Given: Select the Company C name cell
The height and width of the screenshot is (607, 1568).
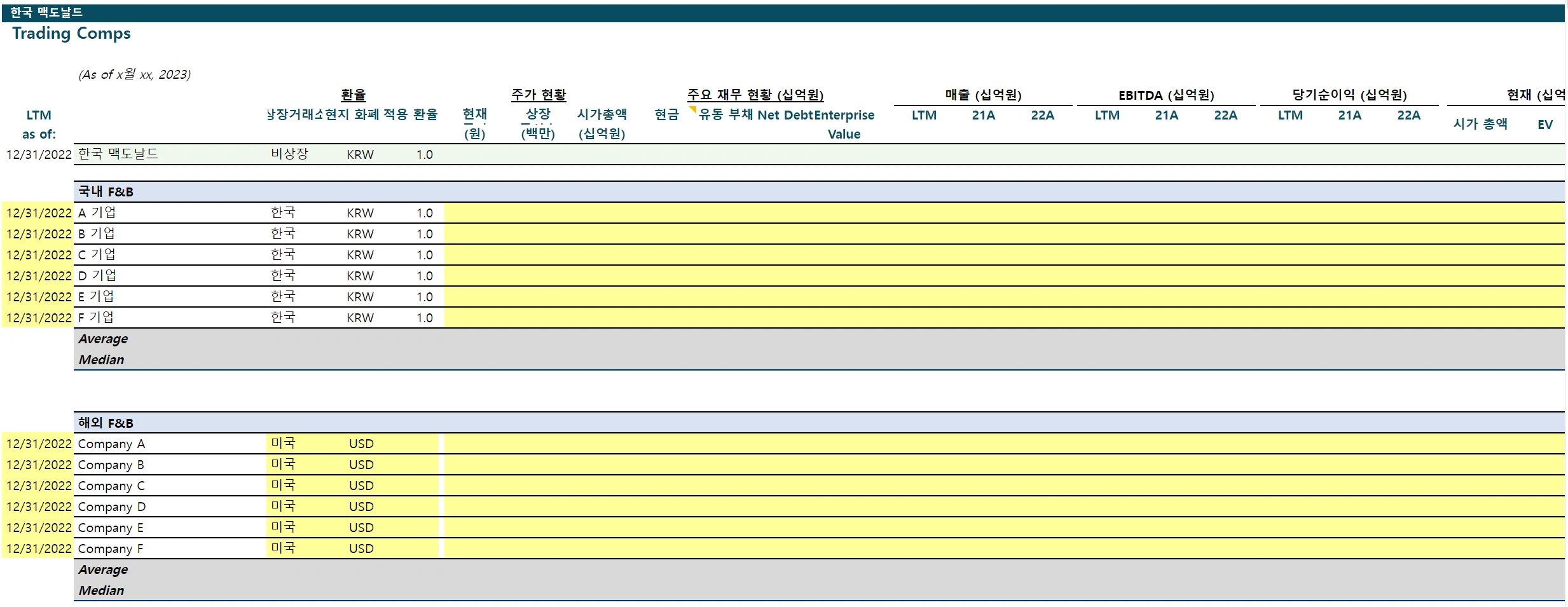Looking at the screenshot, I should point(111,486).
